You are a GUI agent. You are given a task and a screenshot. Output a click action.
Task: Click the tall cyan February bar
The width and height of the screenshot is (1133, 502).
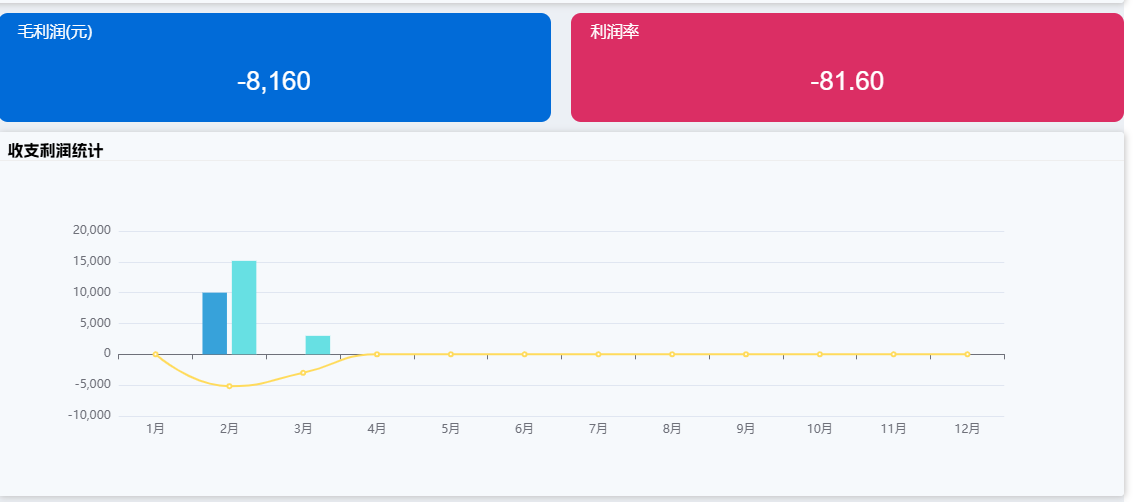(x=244, y=307)
